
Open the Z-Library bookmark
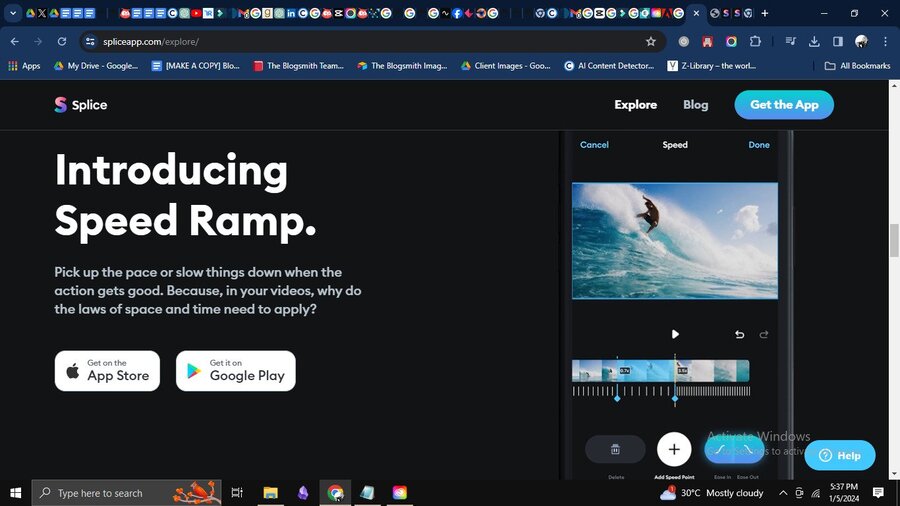click(712, 66)
